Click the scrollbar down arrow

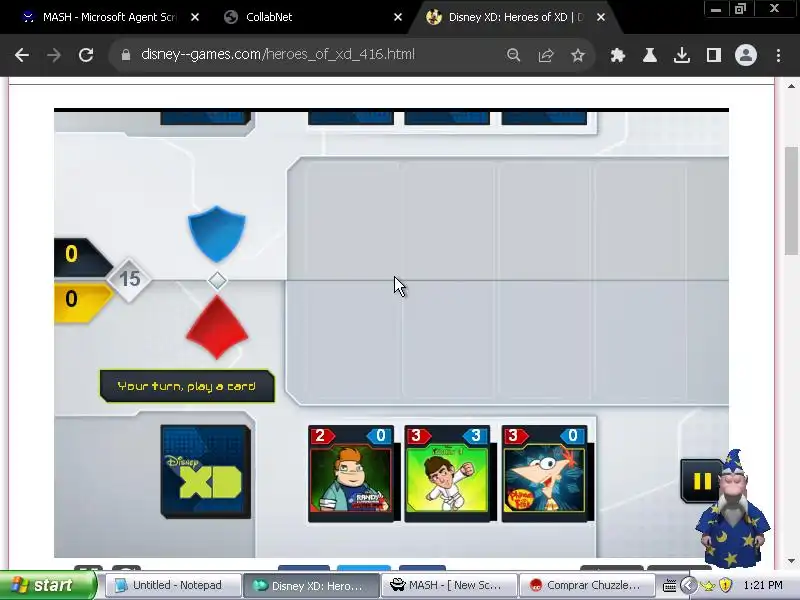tap(791, 561)
